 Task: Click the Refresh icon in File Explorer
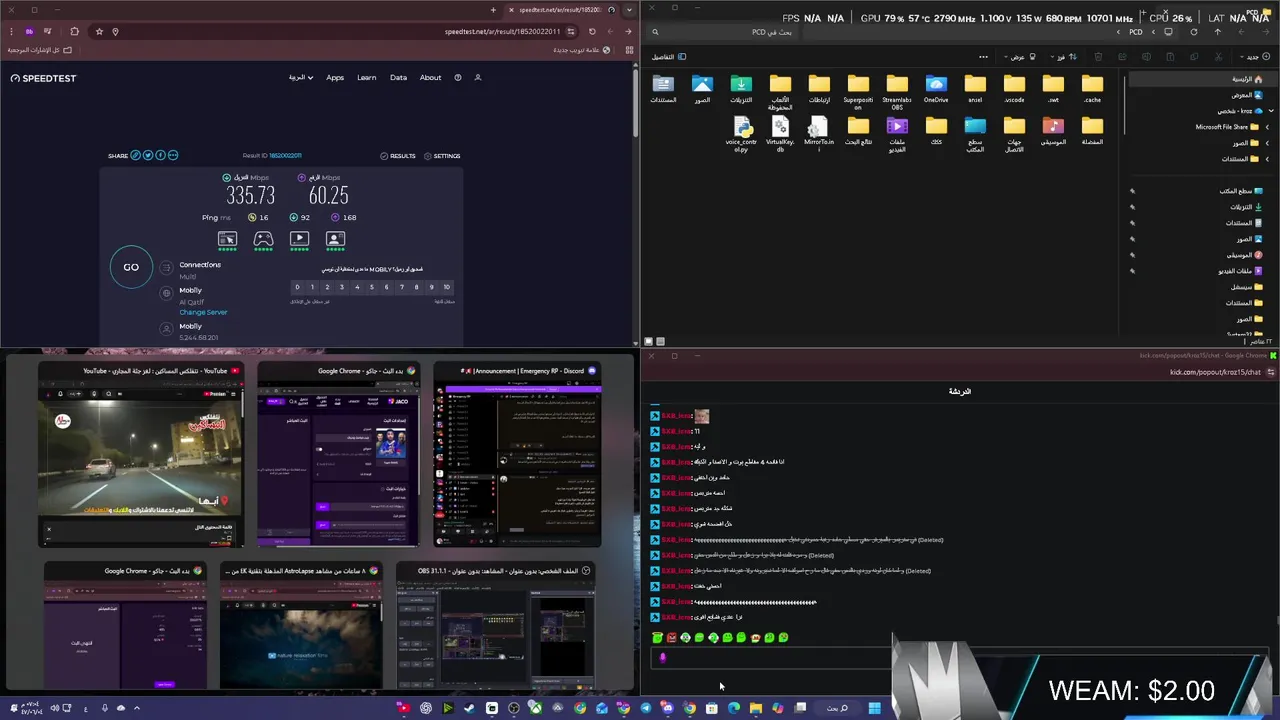(x=1193, y=32)
